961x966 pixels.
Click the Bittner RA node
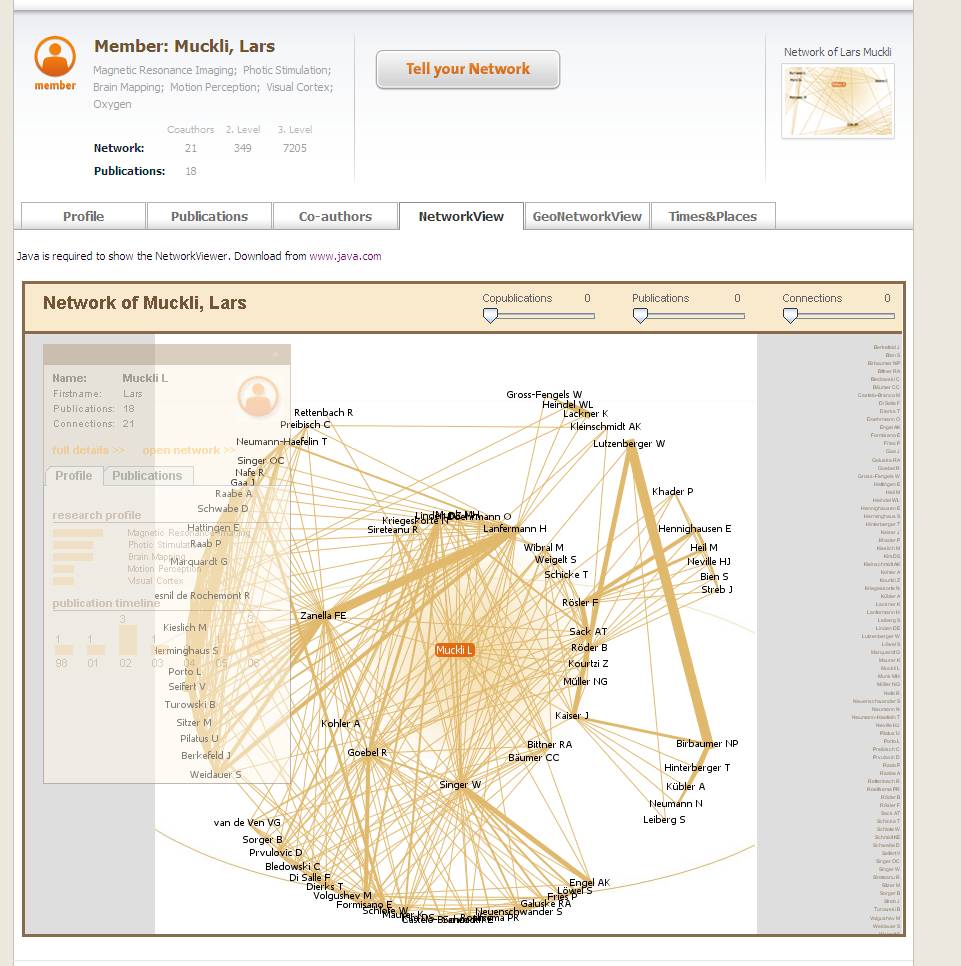click(x=549, y=744)
